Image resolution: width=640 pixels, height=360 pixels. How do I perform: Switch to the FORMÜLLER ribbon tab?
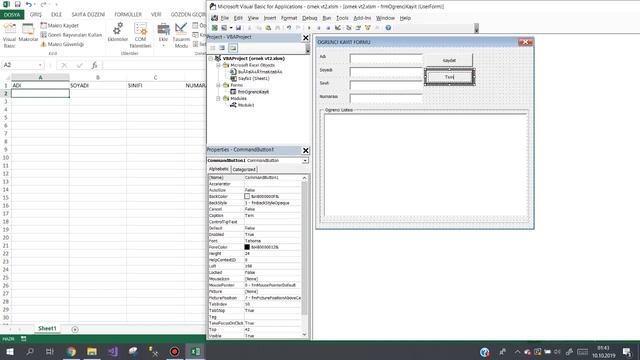click(x=128, y=14)
